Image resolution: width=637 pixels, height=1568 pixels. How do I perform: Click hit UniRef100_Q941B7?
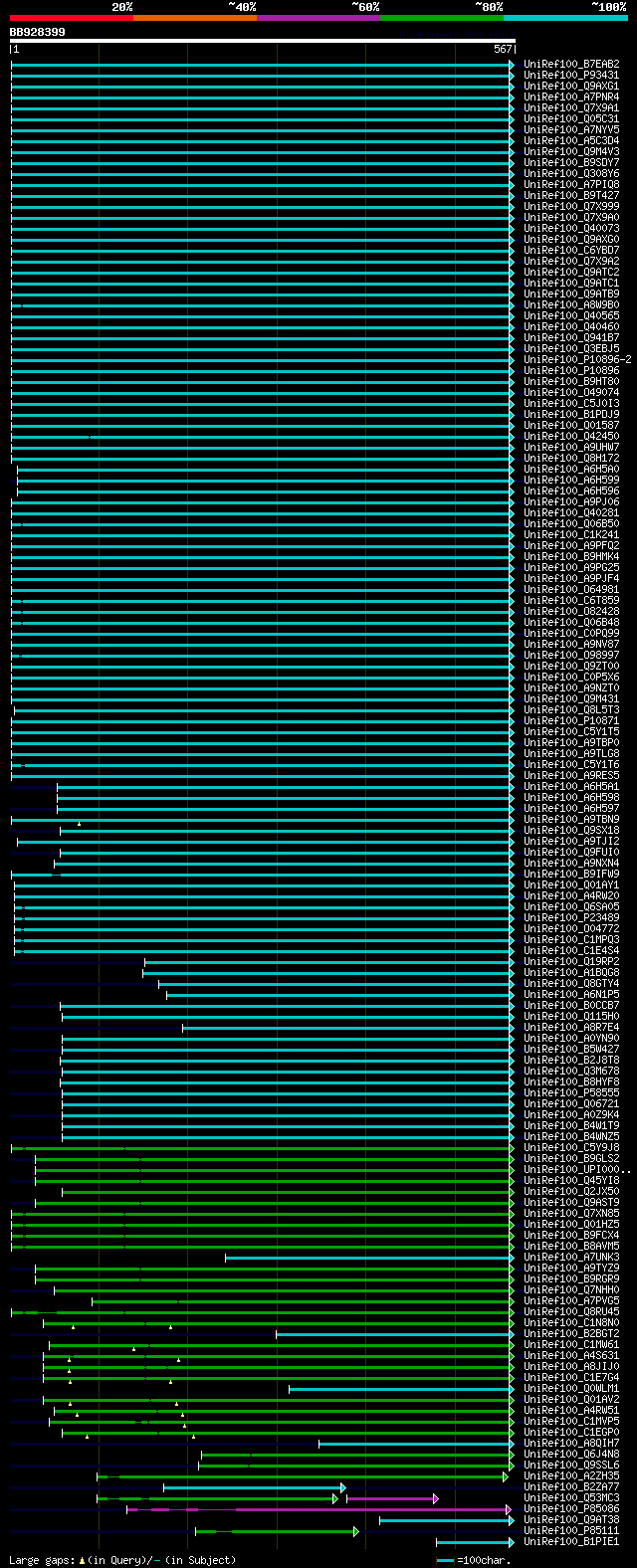[x=571, y=338]
